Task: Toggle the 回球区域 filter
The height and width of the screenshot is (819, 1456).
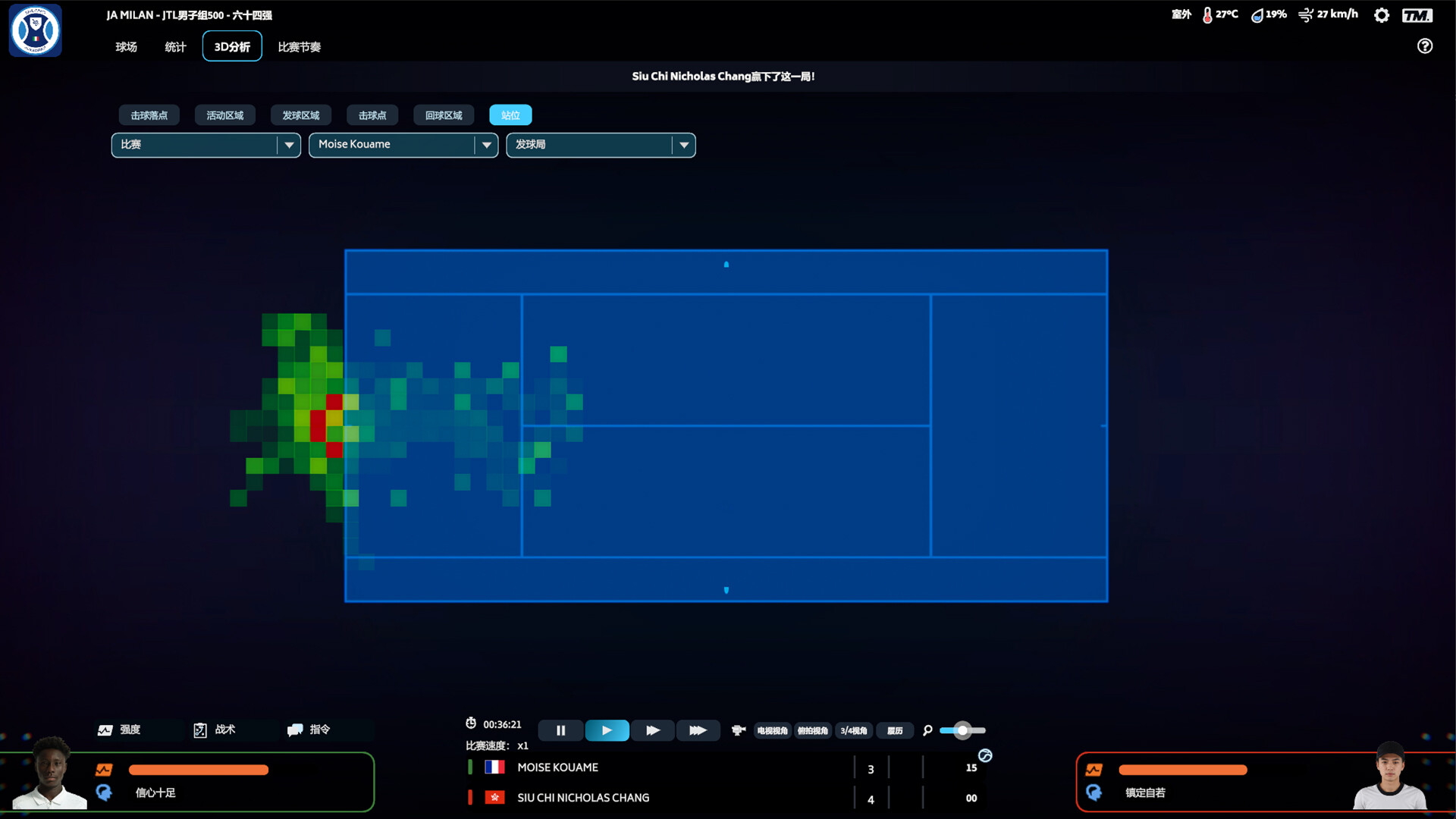Action: point(444,115)
